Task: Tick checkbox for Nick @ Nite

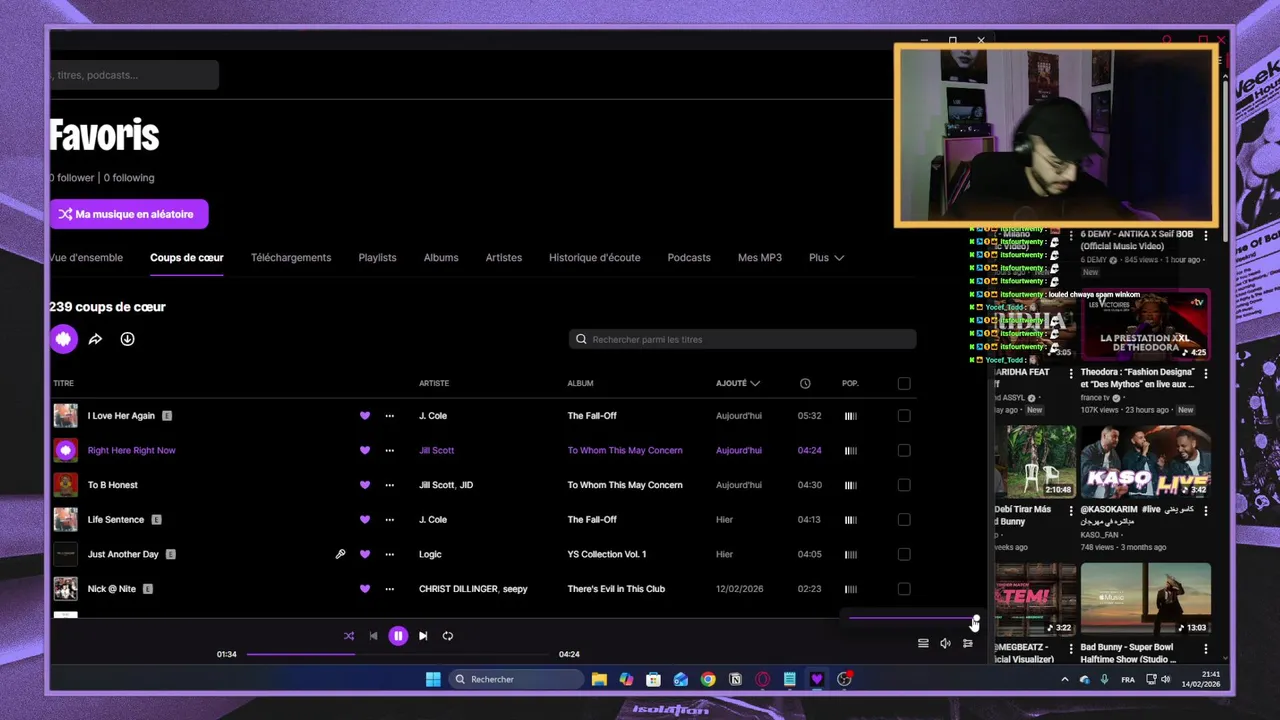Action: pyautogui.click(x=904, y=589)
